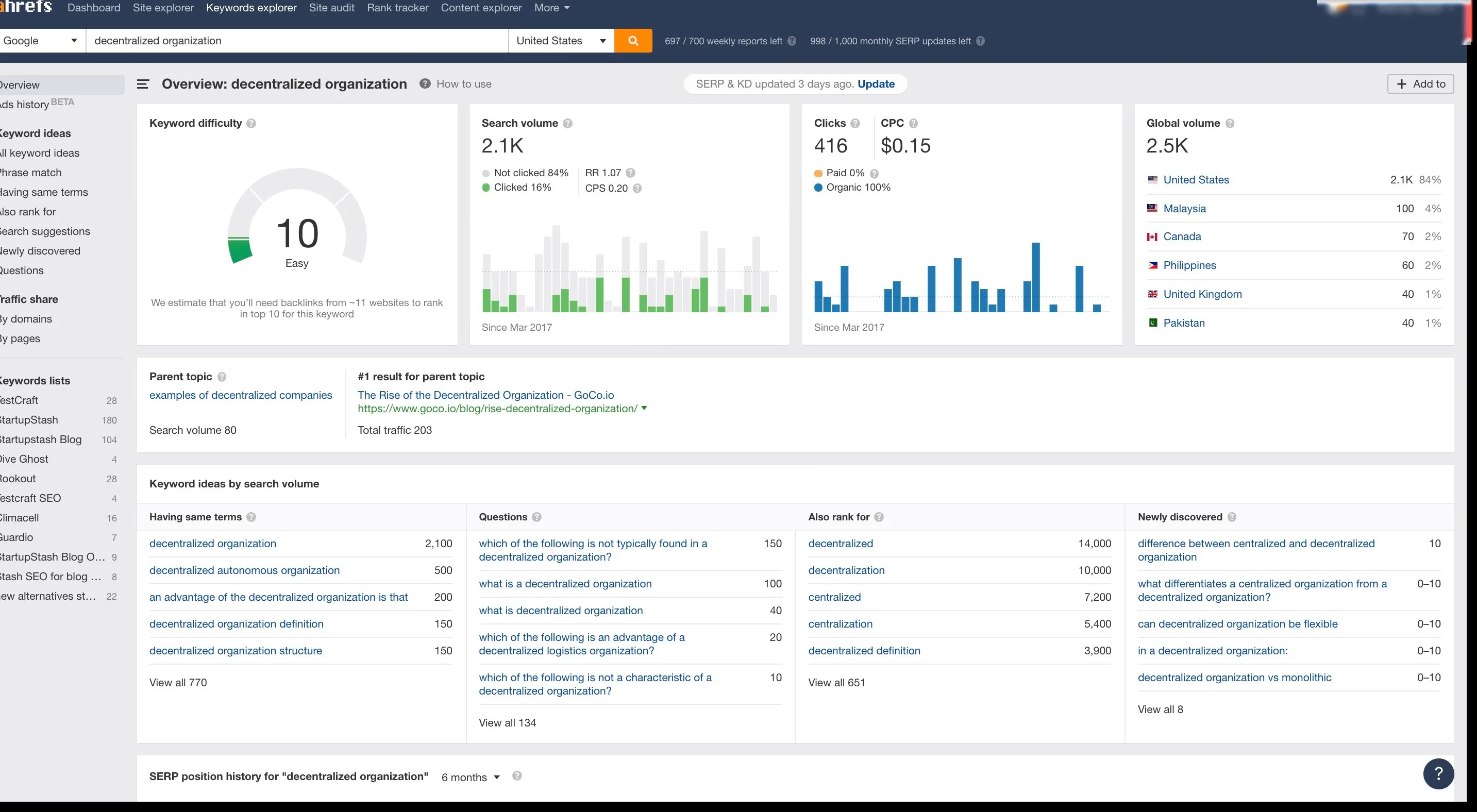
Task: Click the help icon beside weekly reports counter
Action: 791,41
